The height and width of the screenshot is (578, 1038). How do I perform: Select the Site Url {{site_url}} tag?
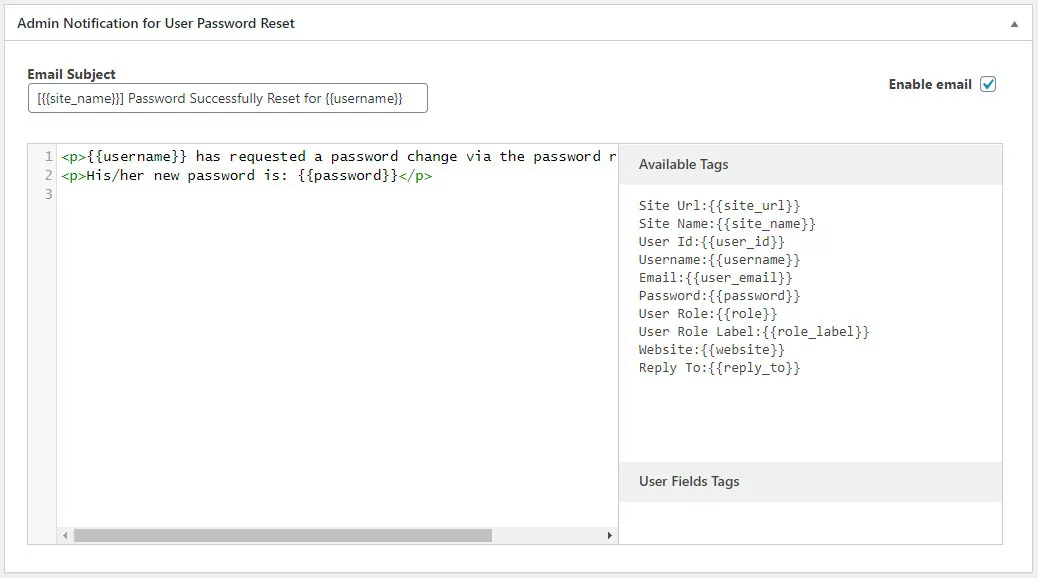(719, 205)
